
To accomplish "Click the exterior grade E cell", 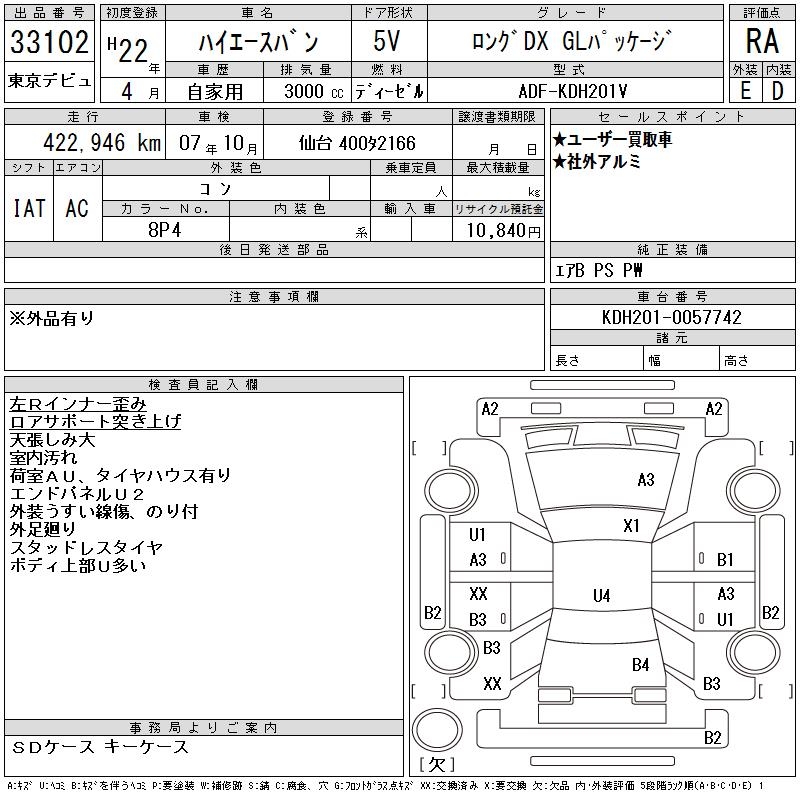I will (745, 89).
